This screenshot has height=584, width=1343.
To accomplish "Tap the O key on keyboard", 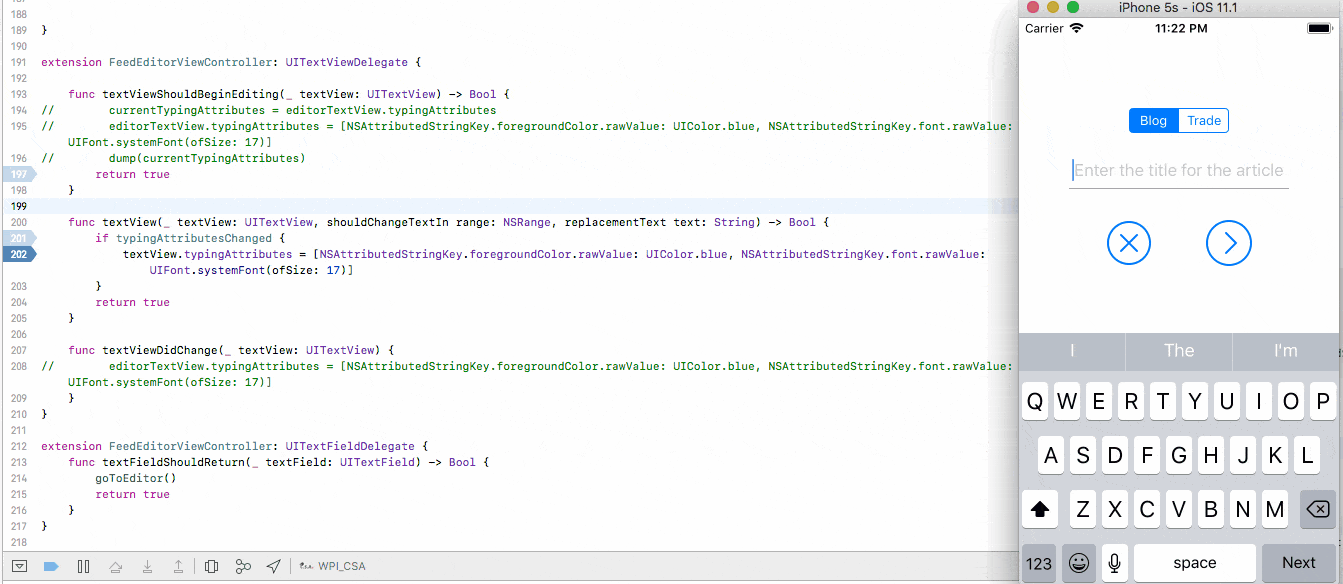I will pyautogui.click(x=1291, y=402).
